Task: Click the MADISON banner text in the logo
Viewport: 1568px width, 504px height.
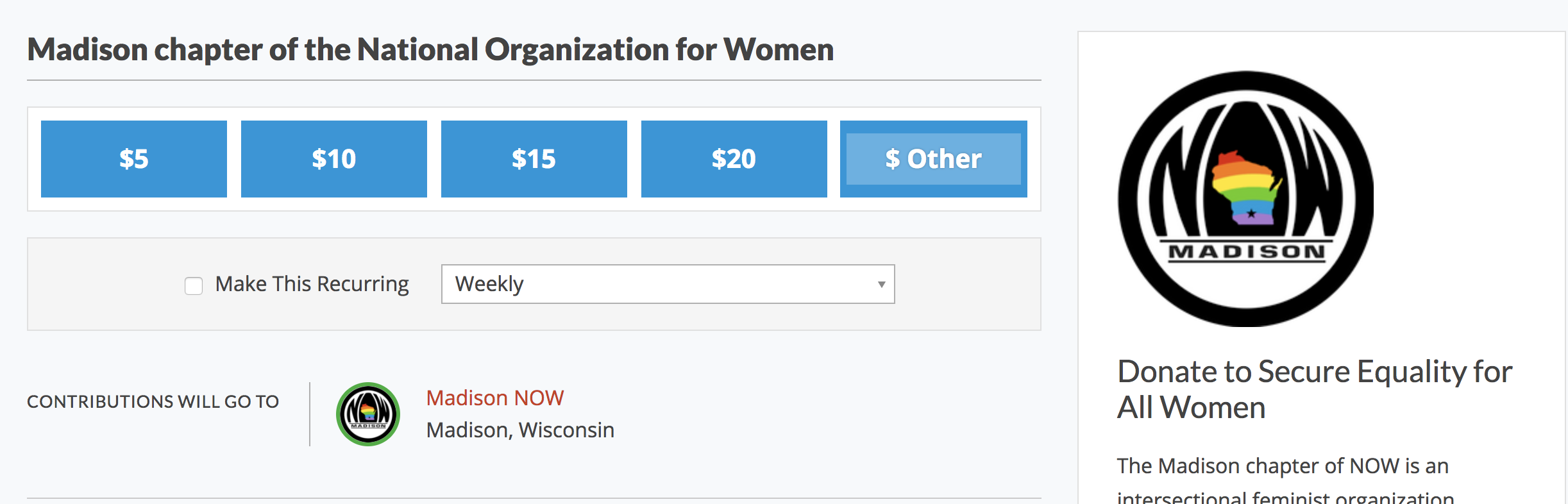Action: coord(1247,252)
